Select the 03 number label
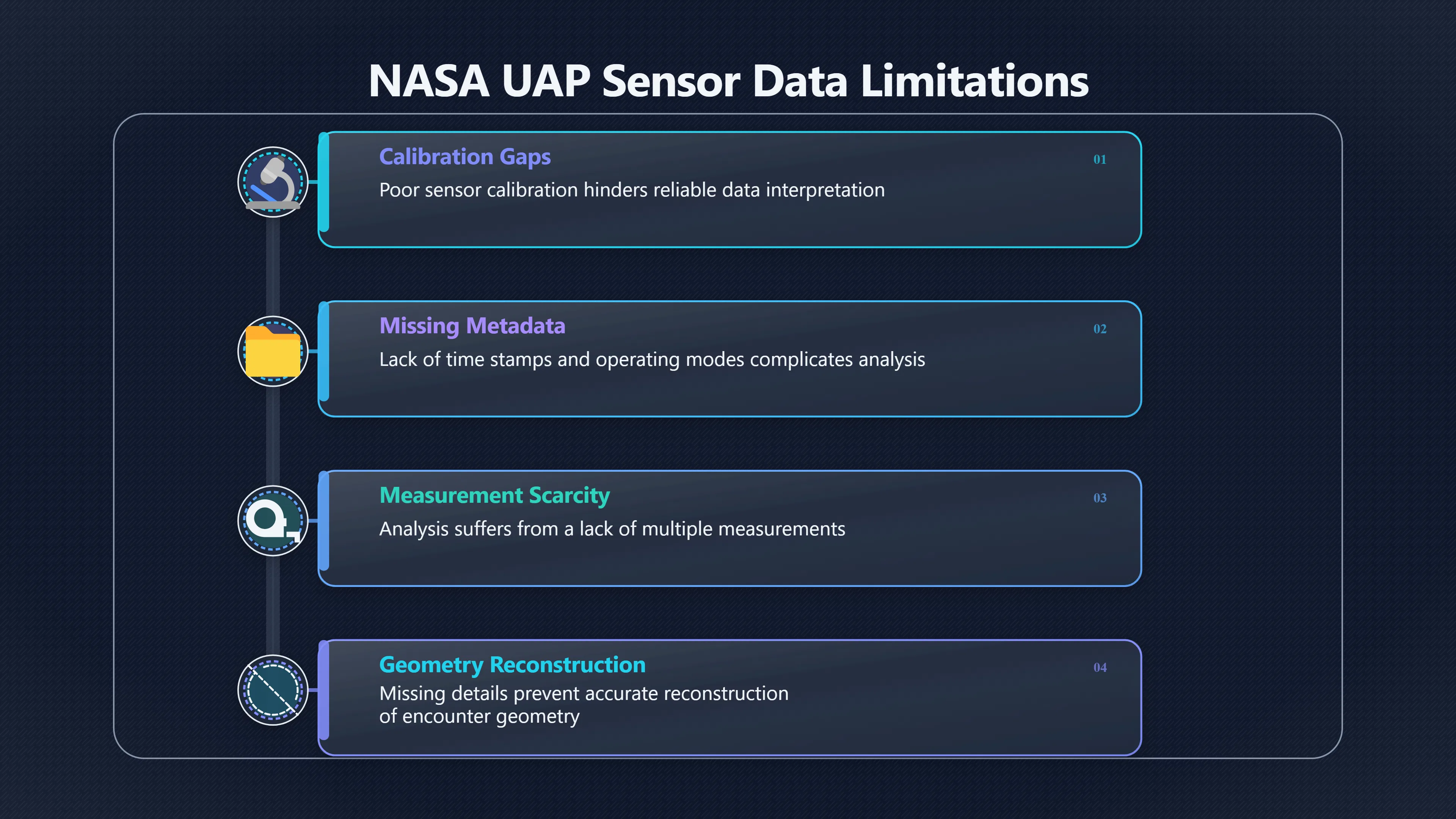The image size is (1456, 819). [x=1099, y=498]
